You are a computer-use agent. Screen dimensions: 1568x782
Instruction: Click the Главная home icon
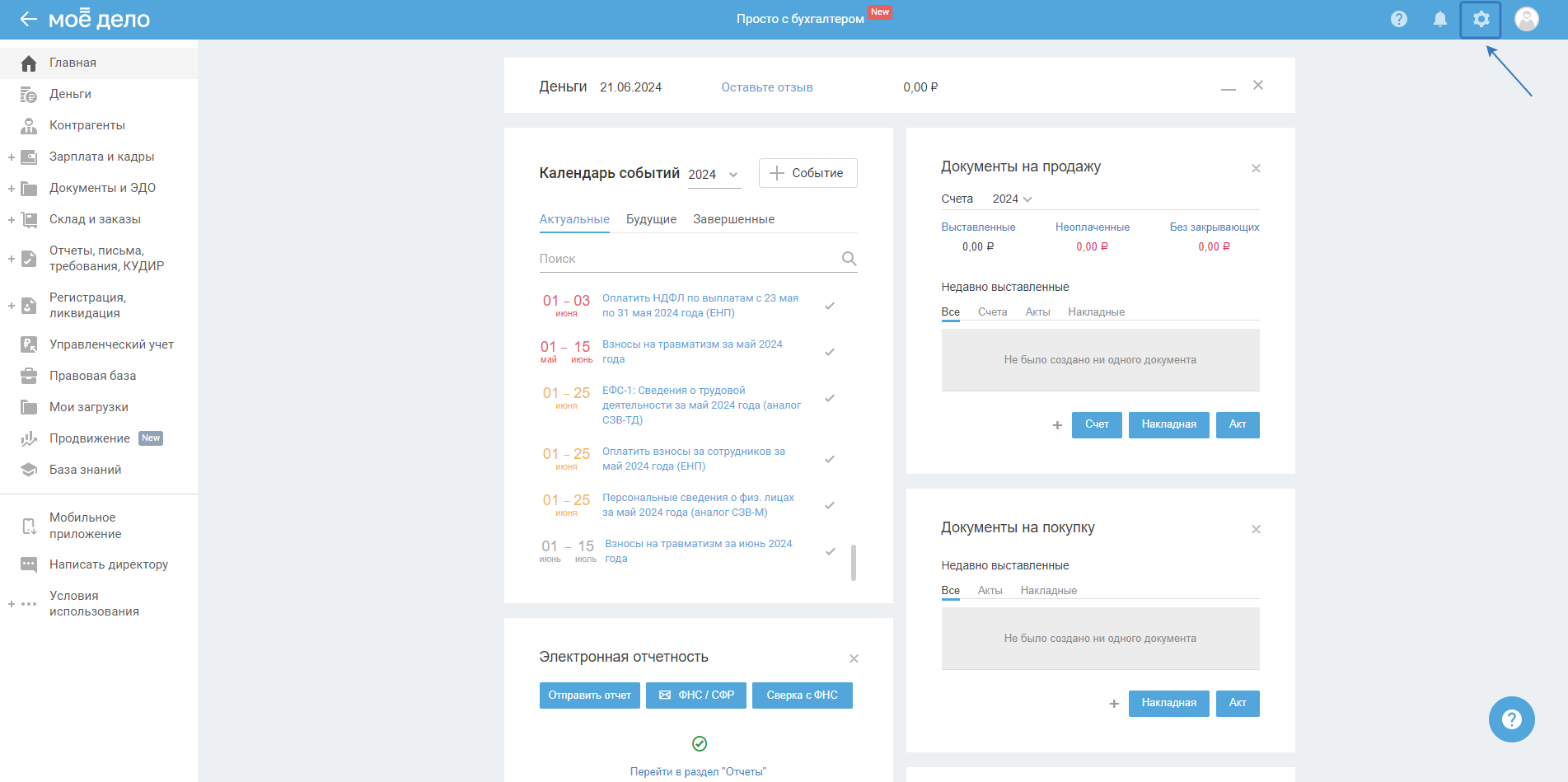pos(29,63)
